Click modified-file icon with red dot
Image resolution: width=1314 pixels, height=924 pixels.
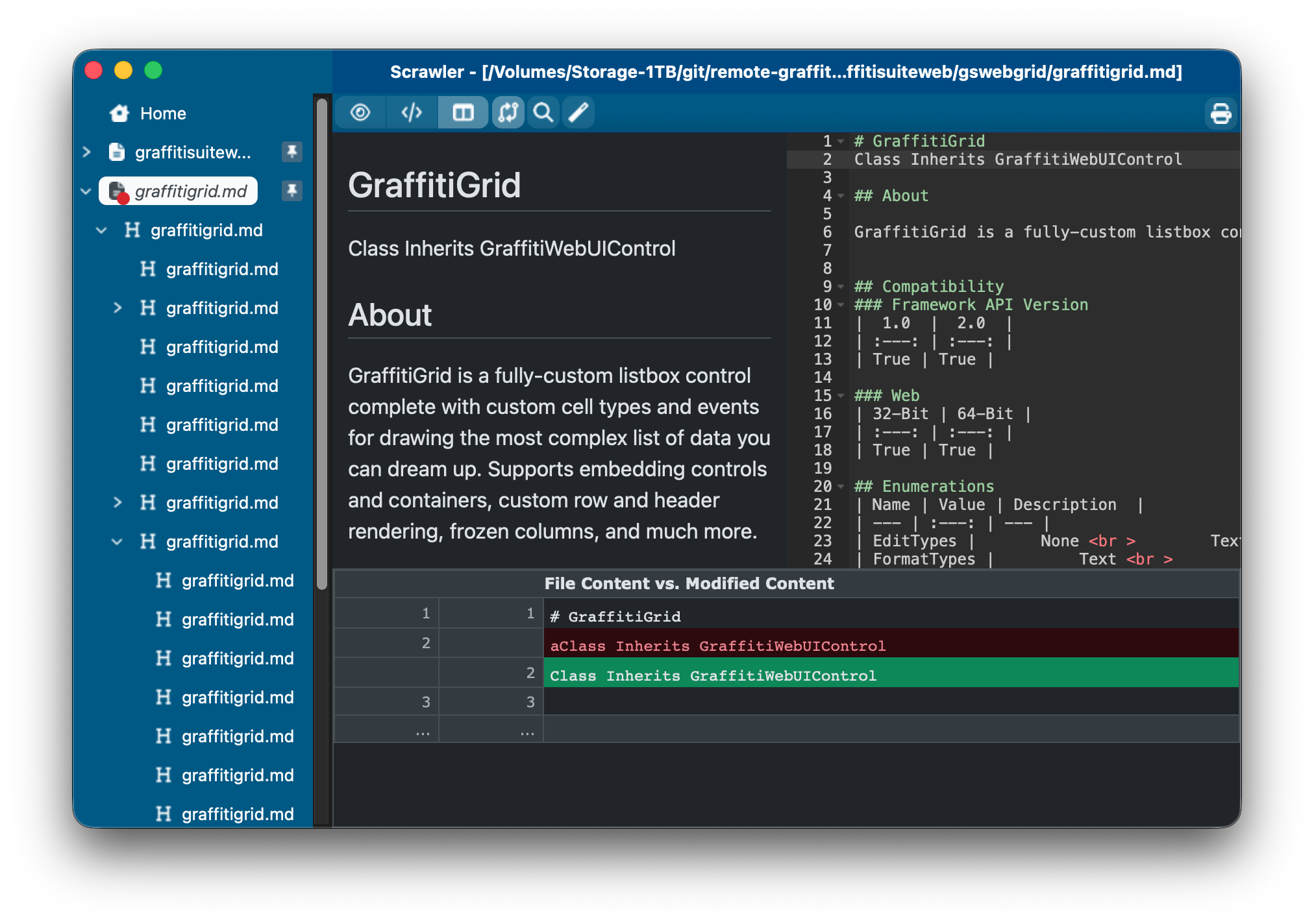118,192
